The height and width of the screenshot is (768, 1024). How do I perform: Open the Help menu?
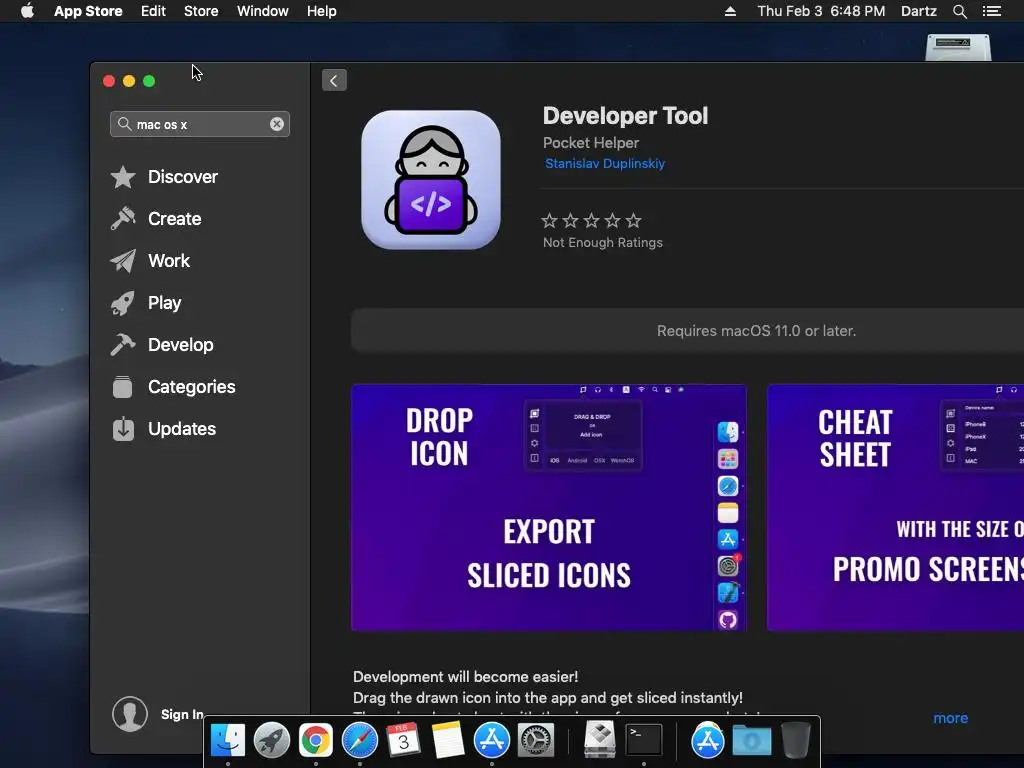(321, 11)
